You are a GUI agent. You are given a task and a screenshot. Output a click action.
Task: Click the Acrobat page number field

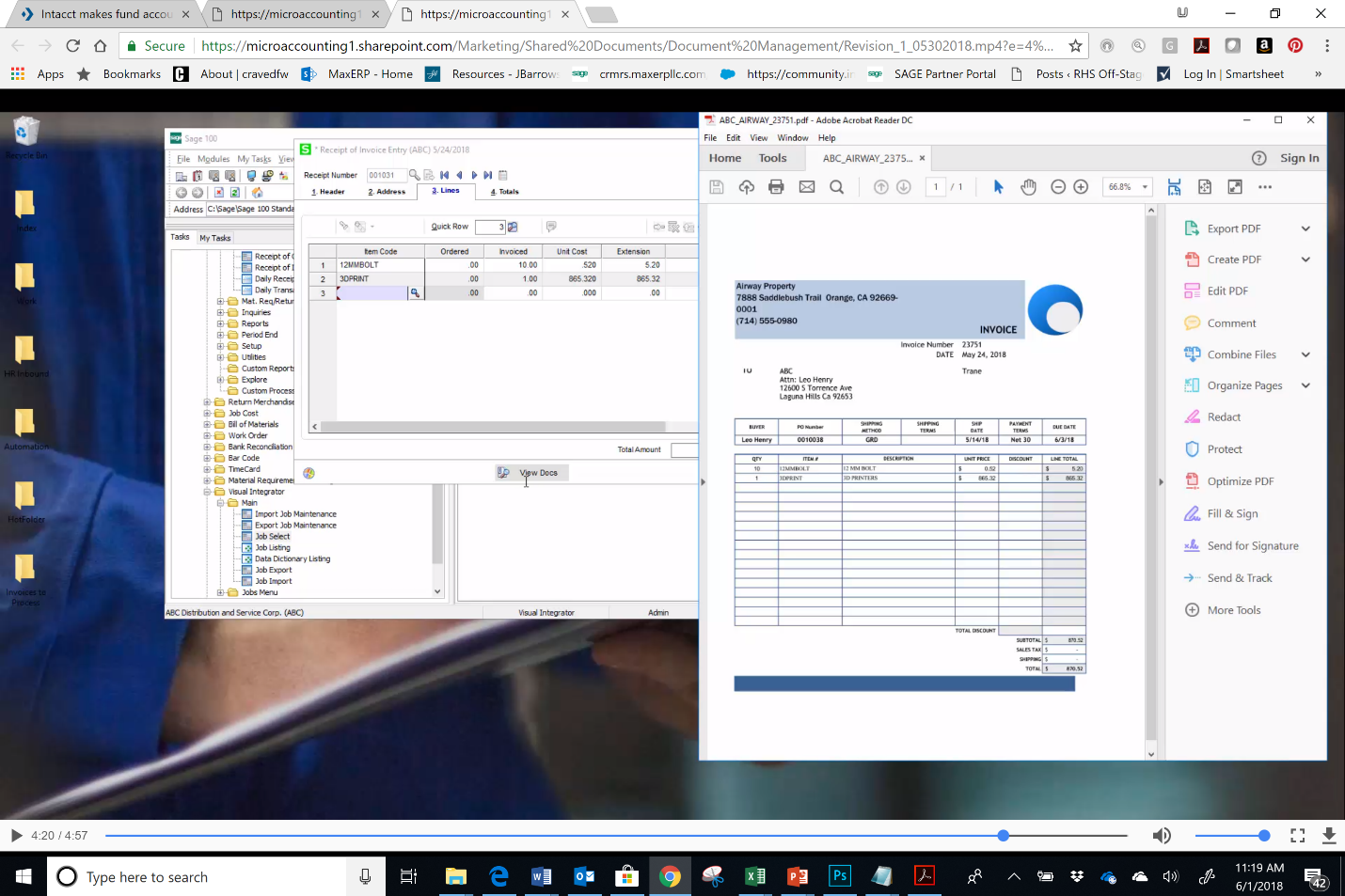tap(936, 187)
